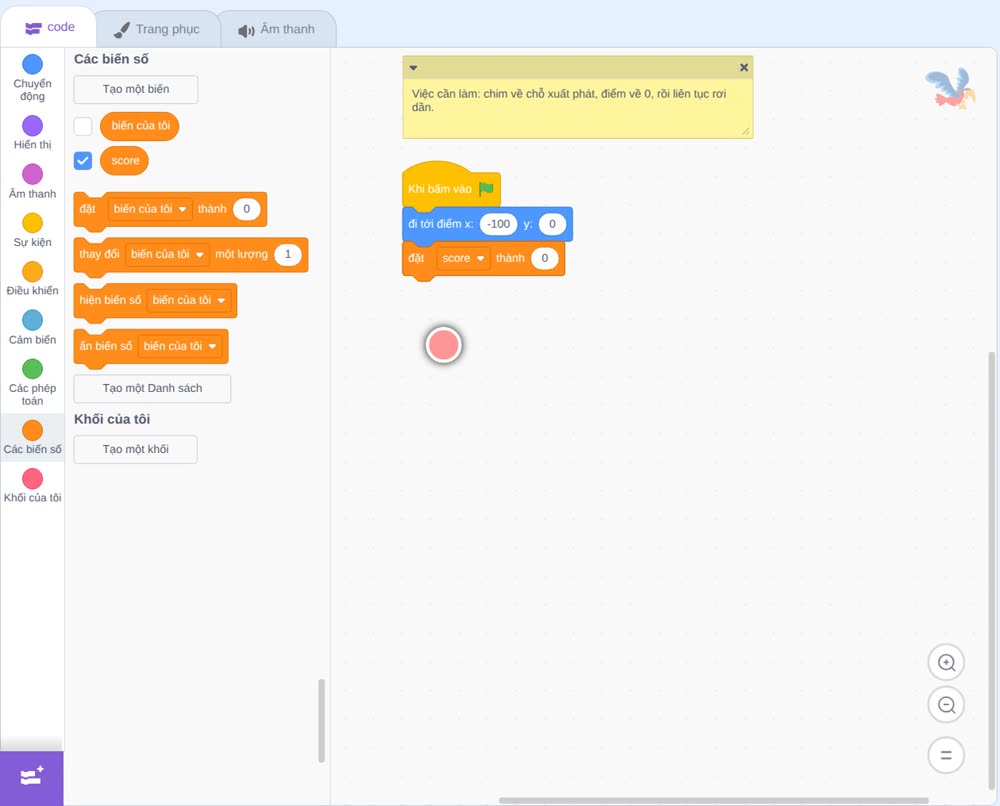
Task: Click the value 0 input in palette 'đặt' block
Action: 247,209
